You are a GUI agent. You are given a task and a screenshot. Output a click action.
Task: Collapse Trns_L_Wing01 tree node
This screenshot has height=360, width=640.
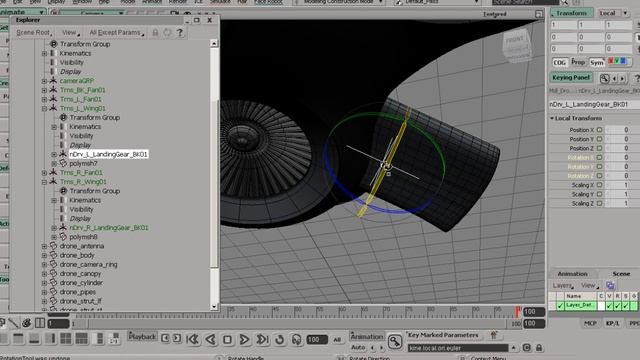coord(44,109)
